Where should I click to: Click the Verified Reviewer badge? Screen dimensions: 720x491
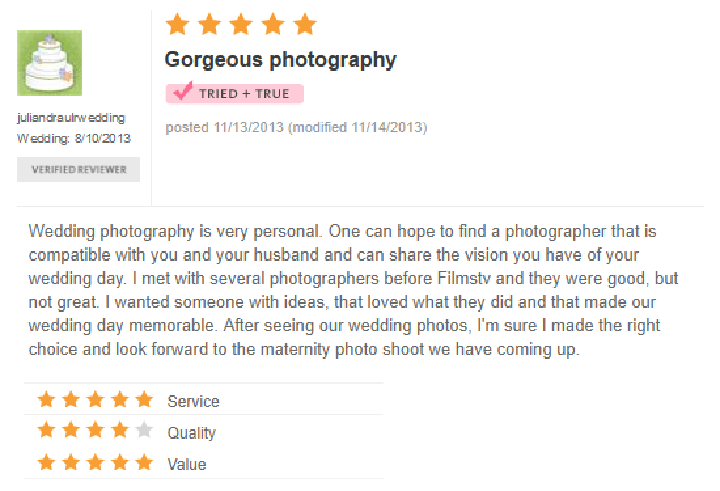pos(79,169)
